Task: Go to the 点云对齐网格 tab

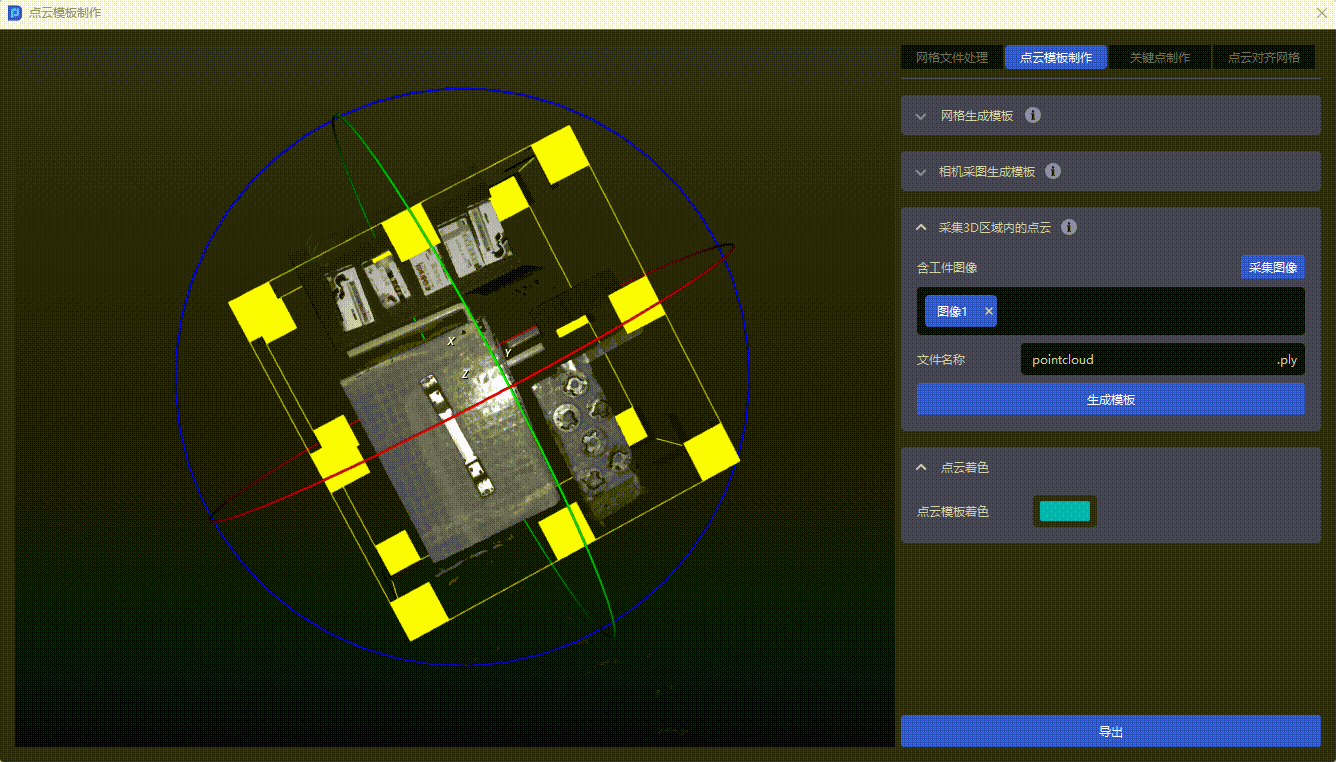Action: coord(1264,58)
